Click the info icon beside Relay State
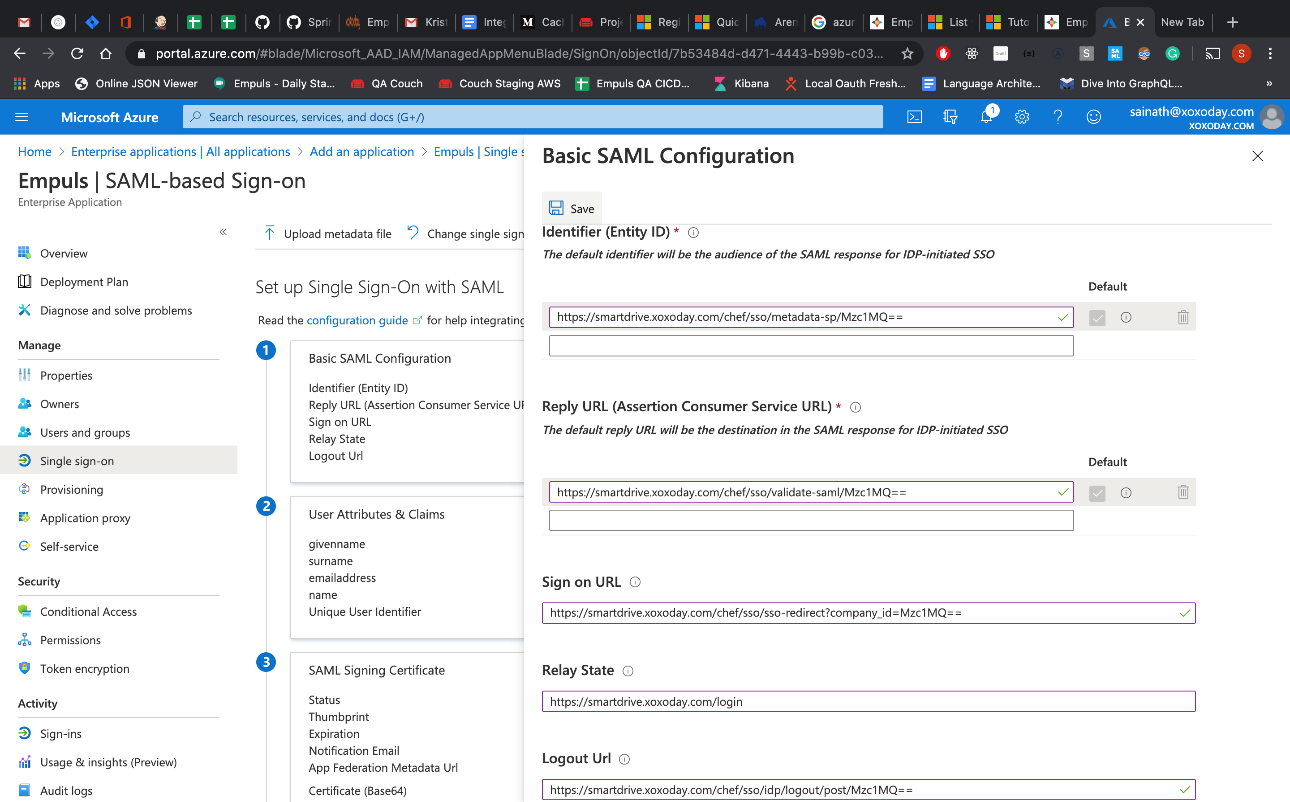Screen dimensions: 1290x802 tap(628, 671)
